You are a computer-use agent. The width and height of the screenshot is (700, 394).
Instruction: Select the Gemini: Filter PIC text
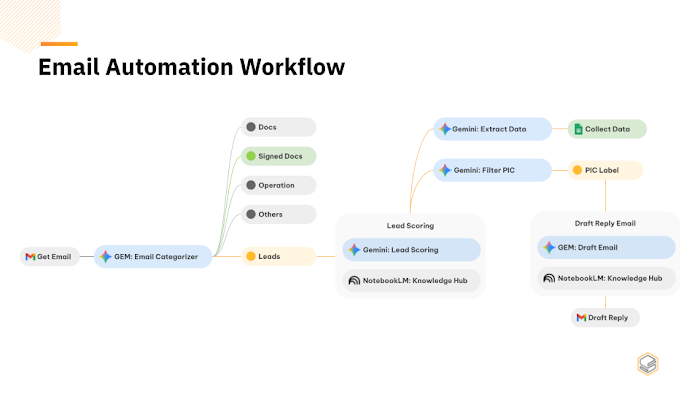pos(484,170)
